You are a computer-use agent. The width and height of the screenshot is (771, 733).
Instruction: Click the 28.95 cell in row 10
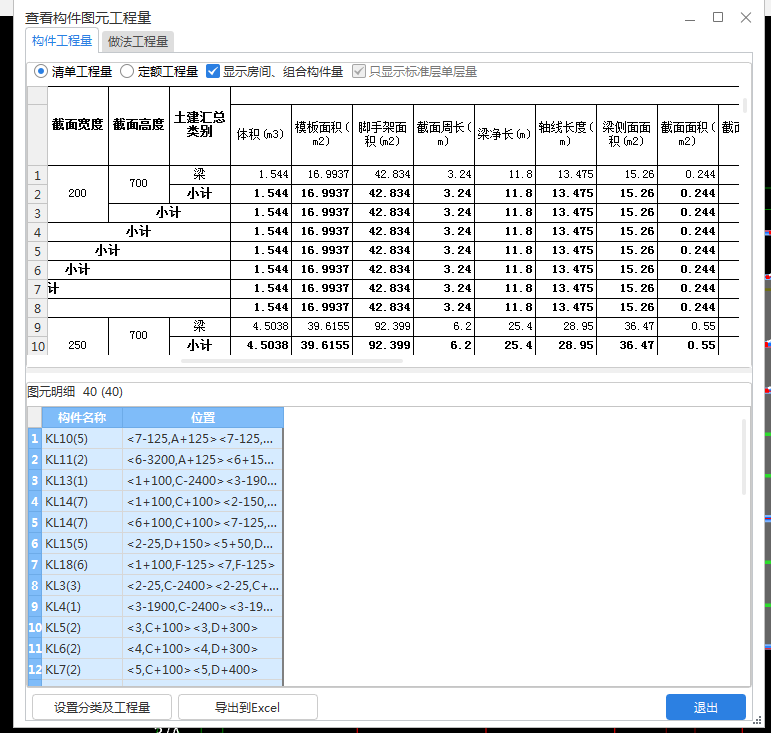click(x=565, y=346)
